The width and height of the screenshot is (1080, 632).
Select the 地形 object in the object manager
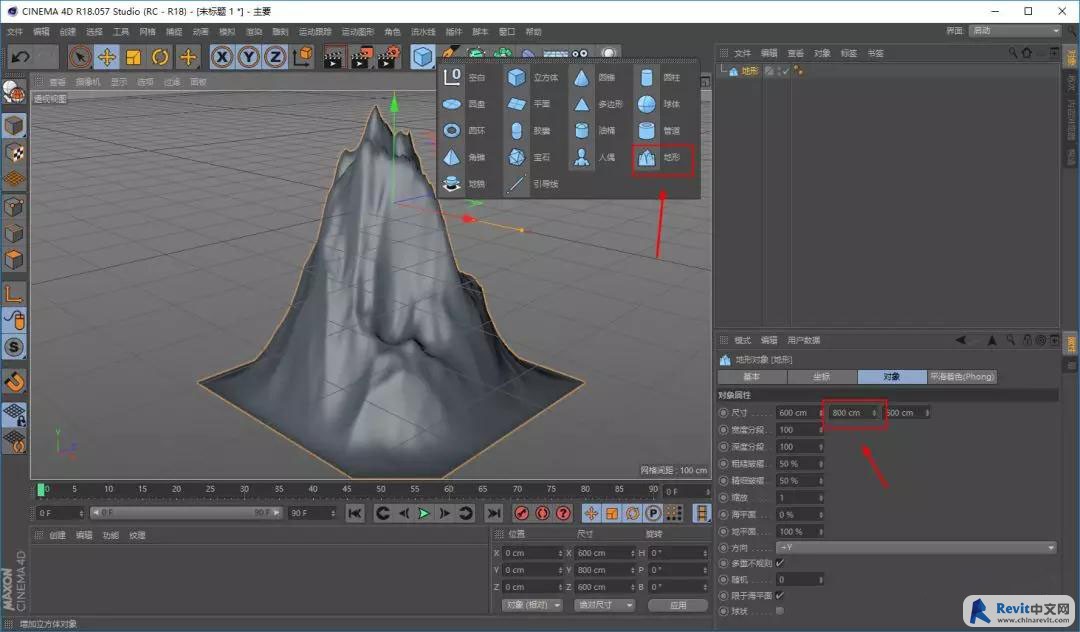pyautogui.click(x=749, y=71)
